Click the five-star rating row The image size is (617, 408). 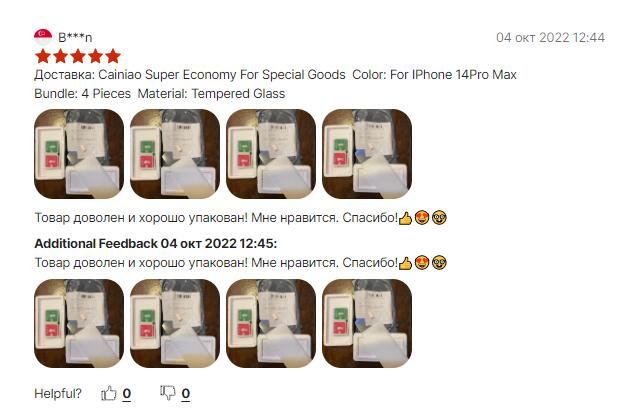pyautogui.click(x=78, y=56)
